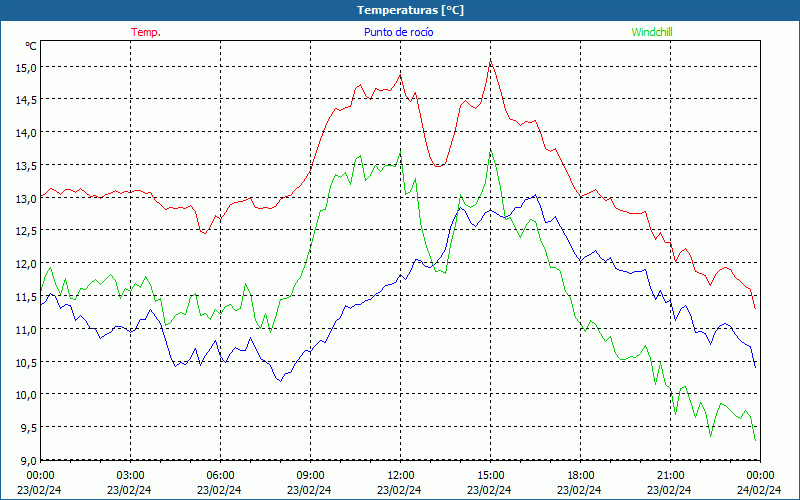Image resolution: width=800 pixels, height=500 pixels.
Task: Select the blue Punto de rocío legend label
Action: pos(398,32)
